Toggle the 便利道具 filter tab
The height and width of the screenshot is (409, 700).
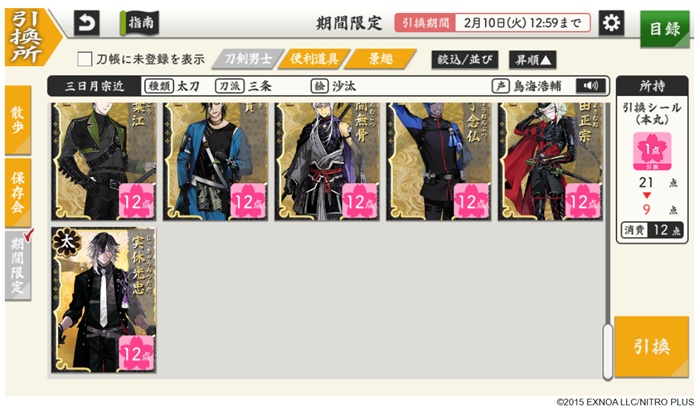click(314, 59)
